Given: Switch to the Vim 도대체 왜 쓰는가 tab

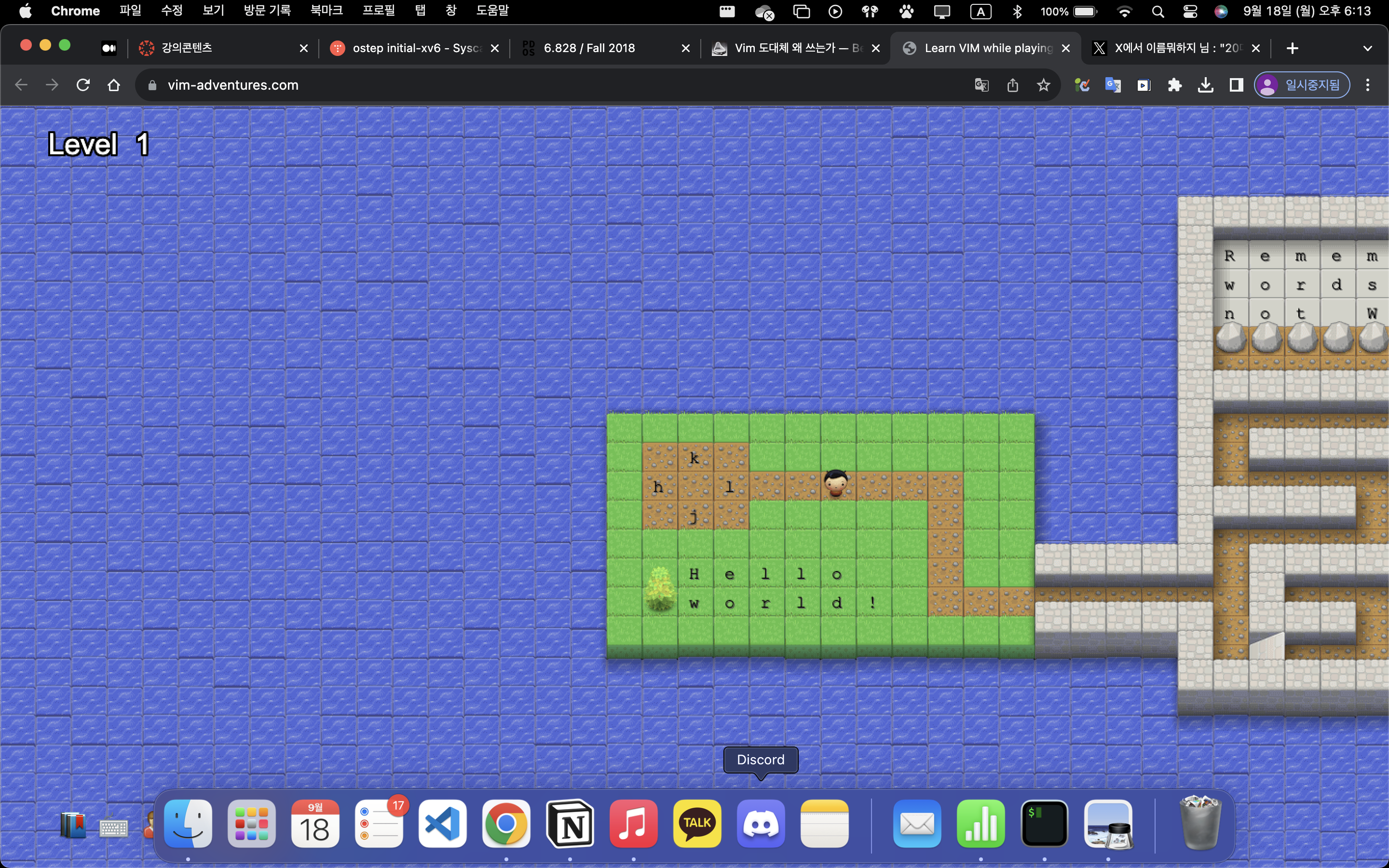Looking at the screenshot, I should point(795,48).
